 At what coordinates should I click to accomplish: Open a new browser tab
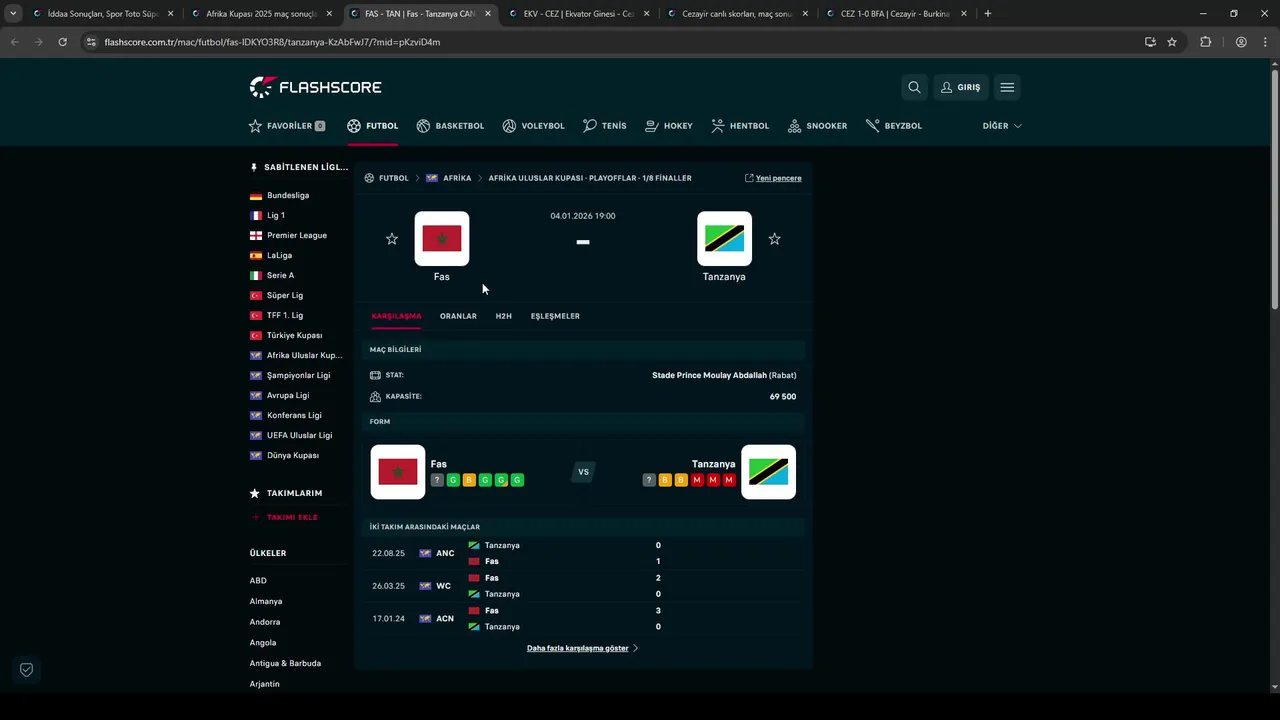[x=987, y=14]
